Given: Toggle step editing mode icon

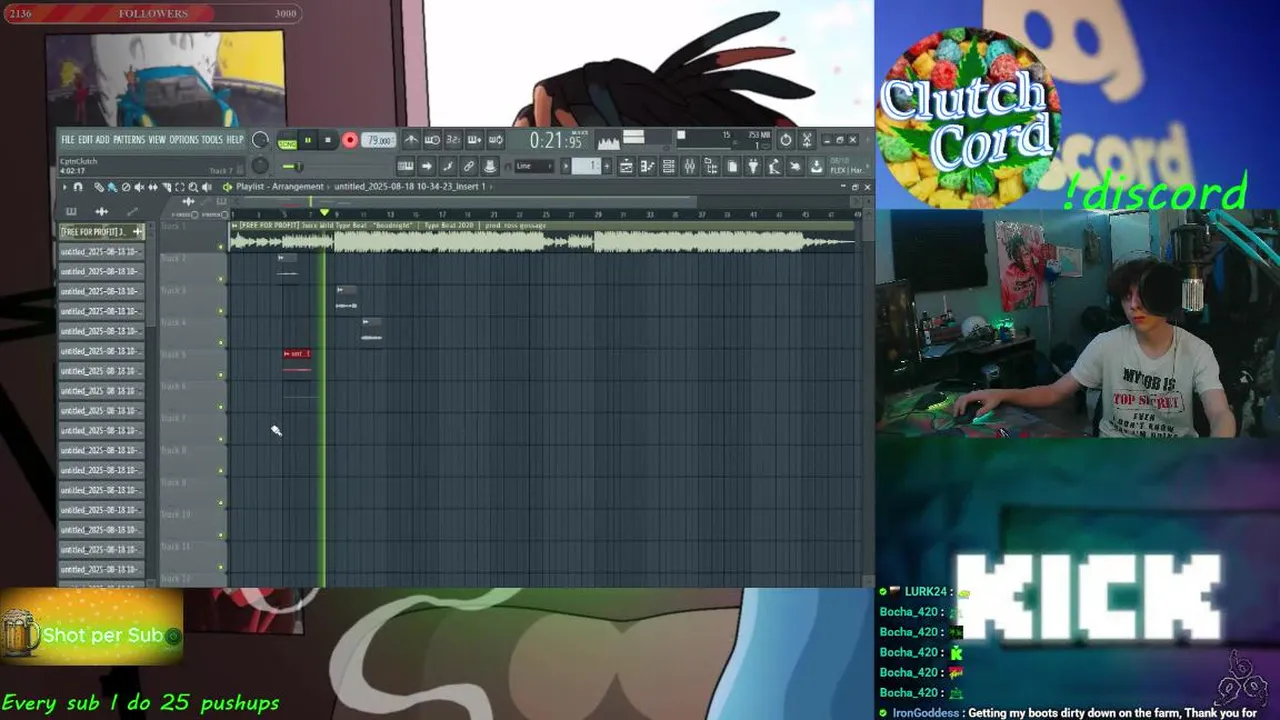Looking at the screenshot, I should tap(447, 166).
